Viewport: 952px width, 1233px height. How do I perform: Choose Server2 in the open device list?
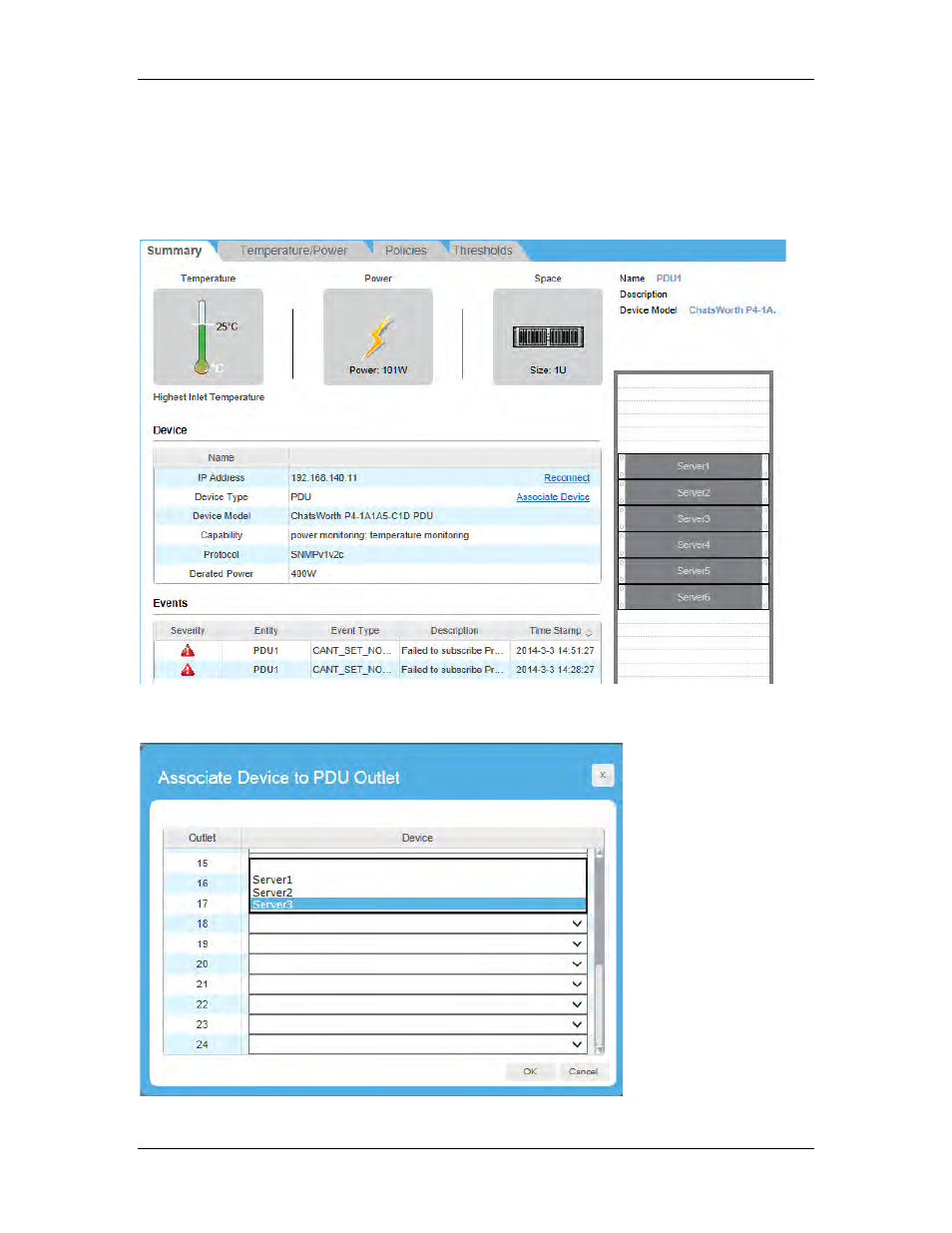tap(417, 893)
